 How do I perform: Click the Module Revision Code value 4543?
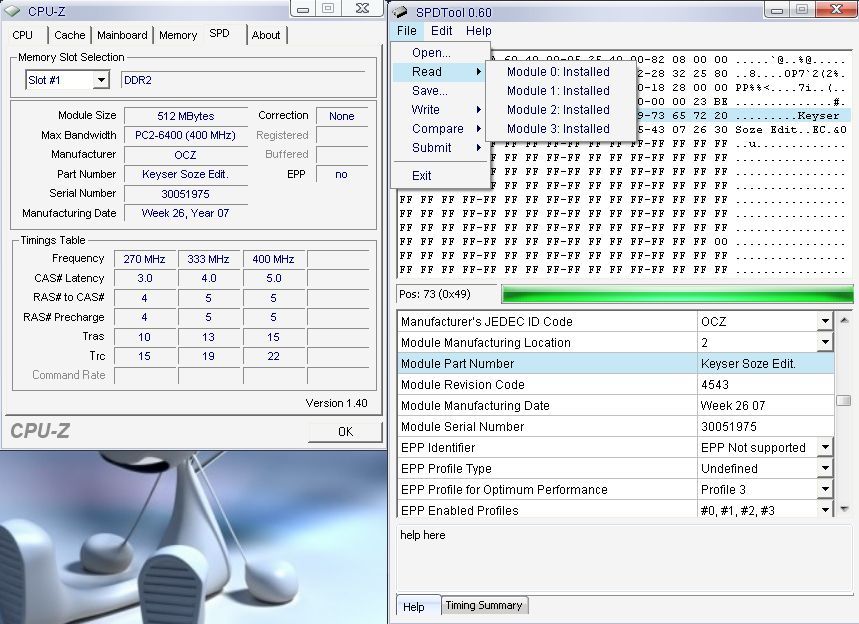765,385
